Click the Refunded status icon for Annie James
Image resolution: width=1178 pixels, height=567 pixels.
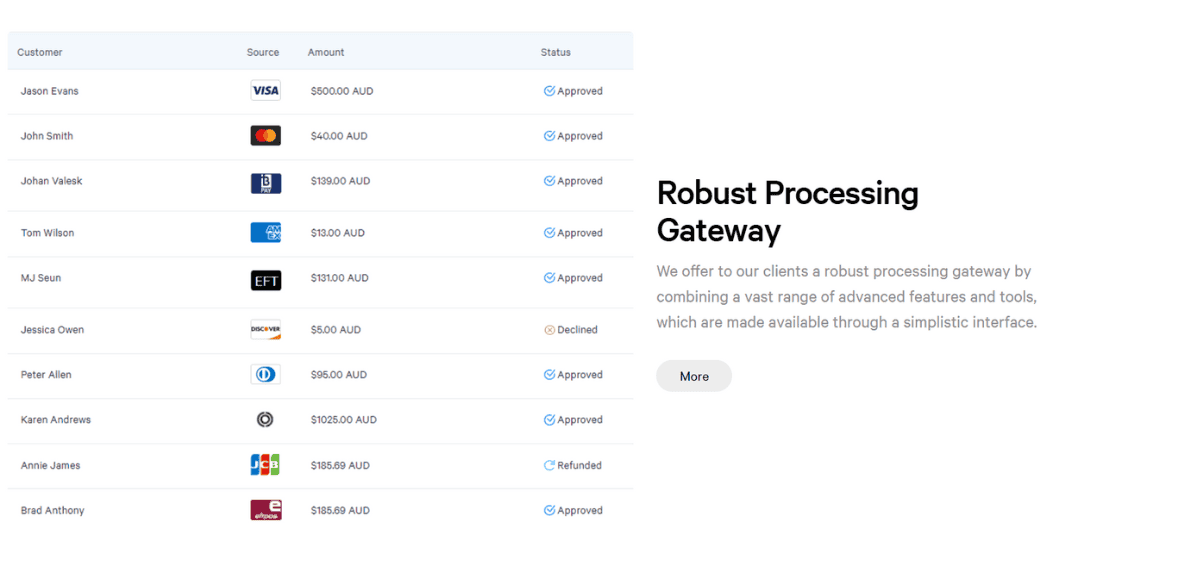[x=549, y=465]
